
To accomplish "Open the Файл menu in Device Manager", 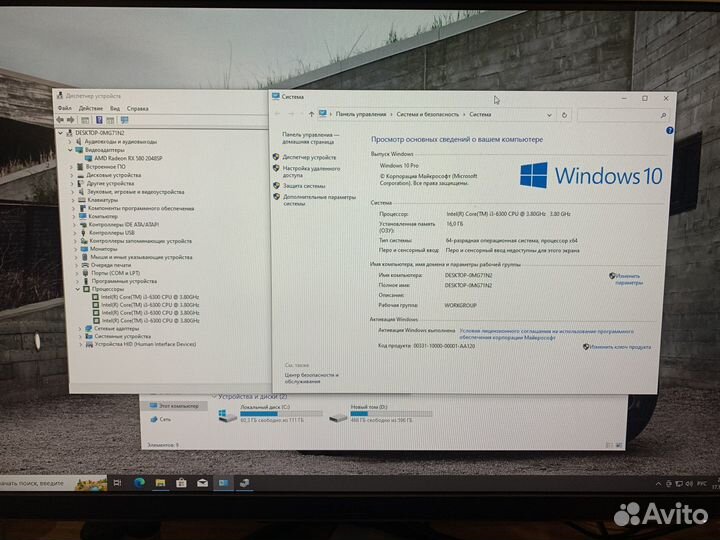I will point(64,108).
